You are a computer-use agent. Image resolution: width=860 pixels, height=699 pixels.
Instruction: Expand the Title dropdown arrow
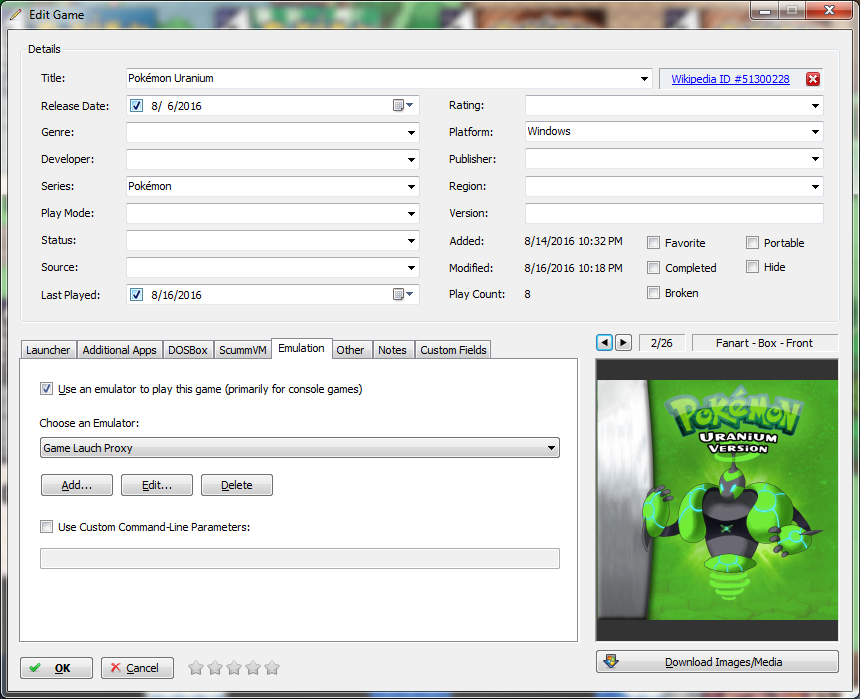(x=644, y=78)
